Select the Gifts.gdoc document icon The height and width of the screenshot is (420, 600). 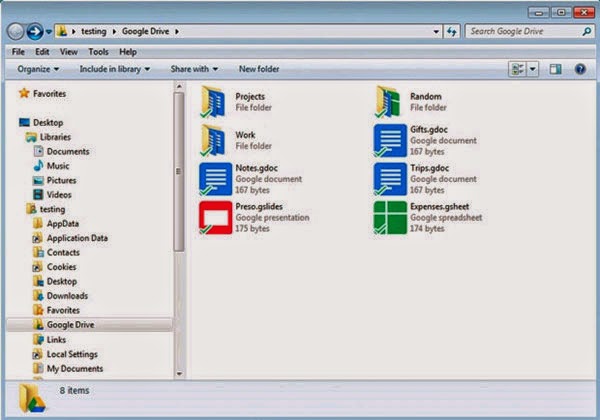point(390,140)
